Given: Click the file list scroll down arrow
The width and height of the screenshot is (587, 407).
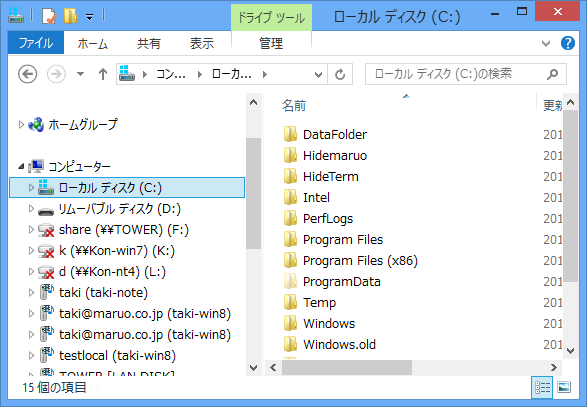Looking at the screenshot, I should tap(570, 350).
